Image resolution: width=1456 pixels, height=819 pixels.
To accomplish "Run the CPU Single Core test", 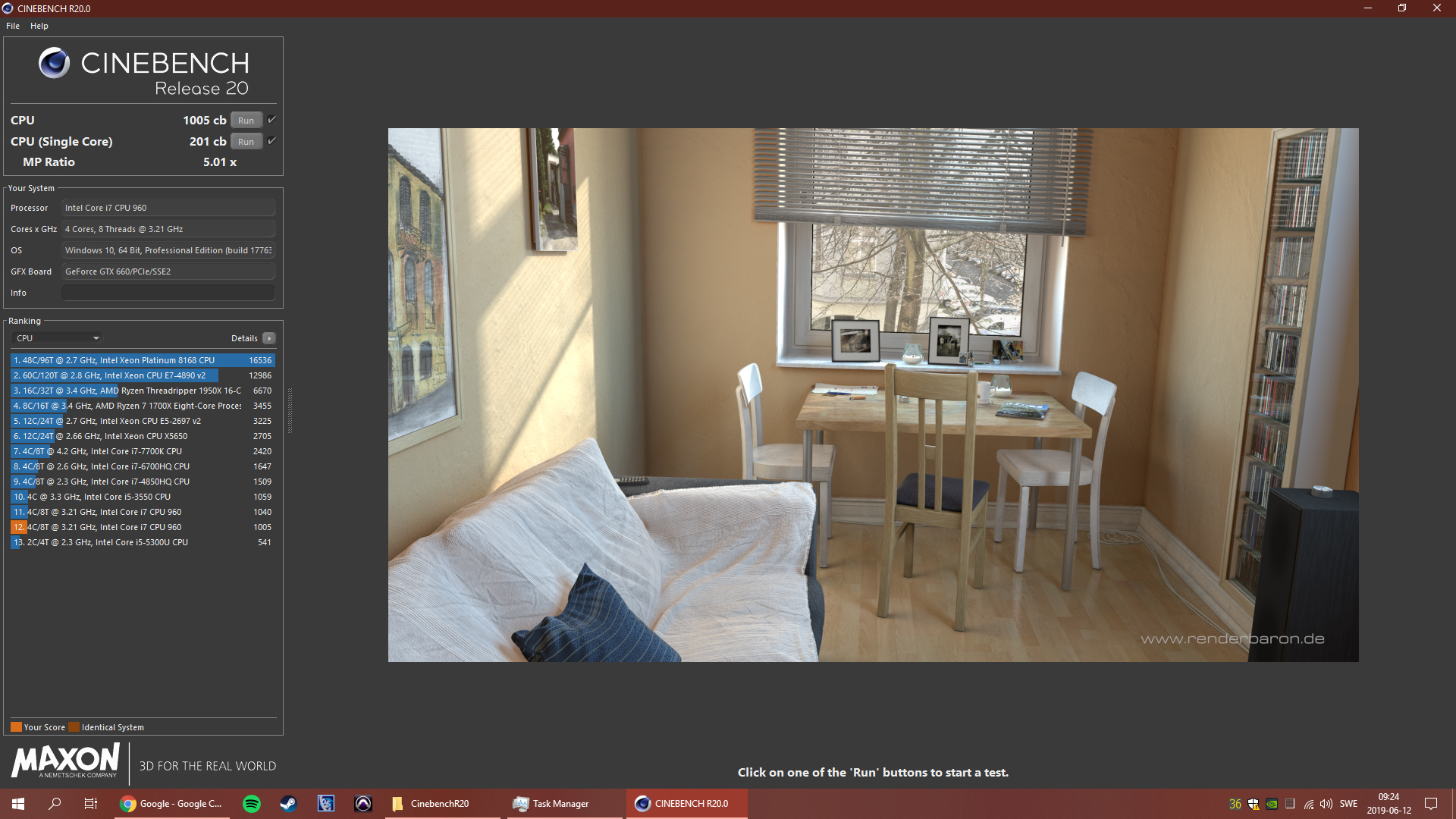I will [246, 142].
